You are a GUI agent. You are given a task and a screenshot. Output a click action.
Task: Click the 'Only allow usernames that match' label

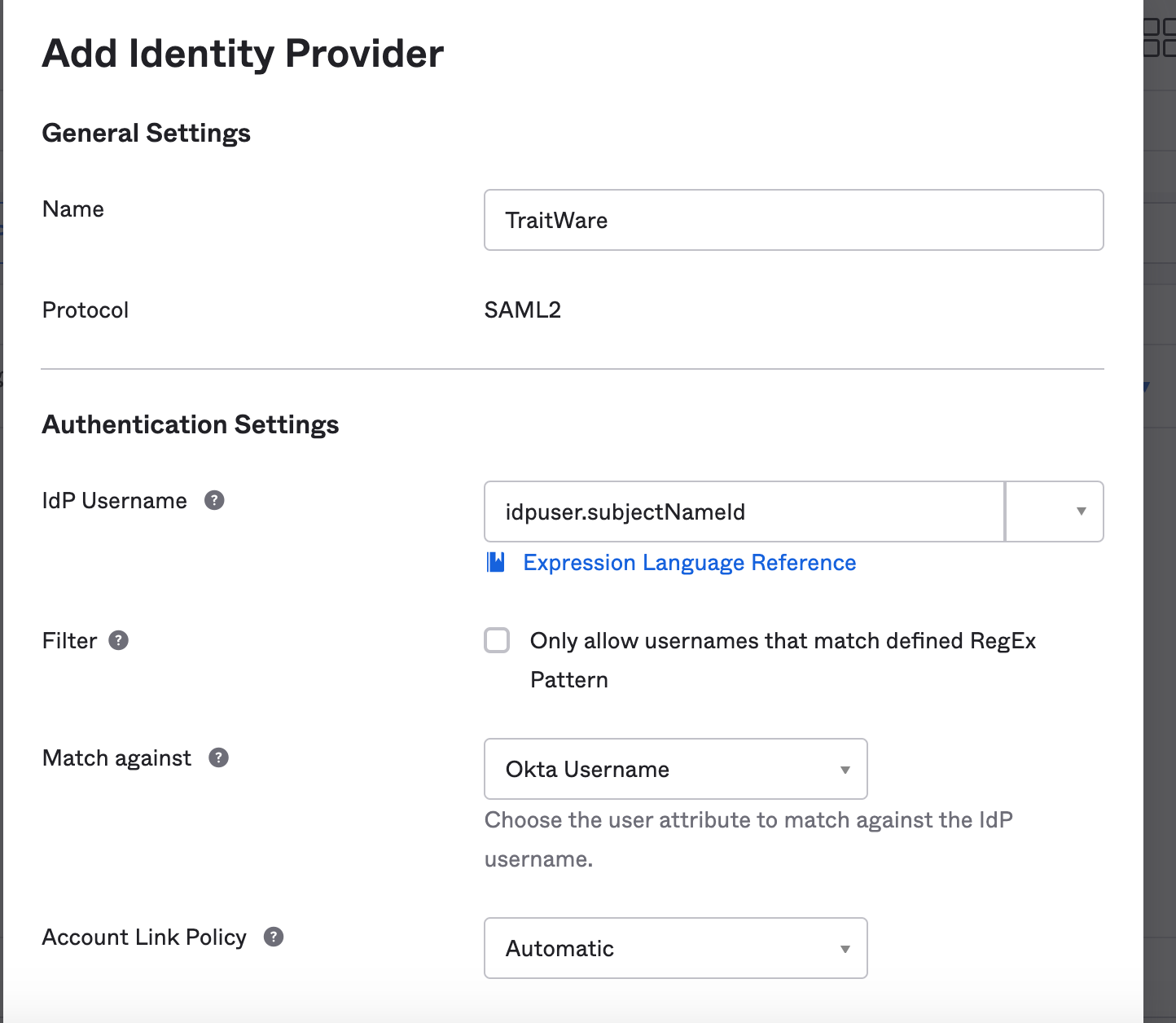[783, 660]
